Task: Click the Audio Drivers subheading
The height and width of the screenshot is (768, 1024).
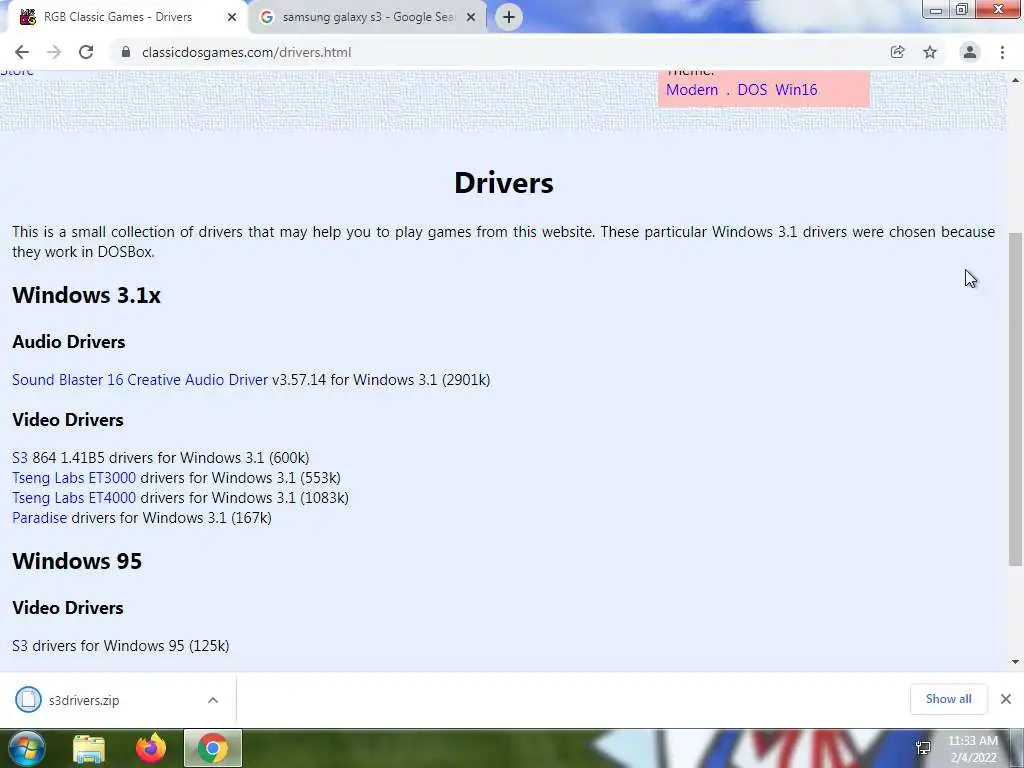Action: pos(69,342)
